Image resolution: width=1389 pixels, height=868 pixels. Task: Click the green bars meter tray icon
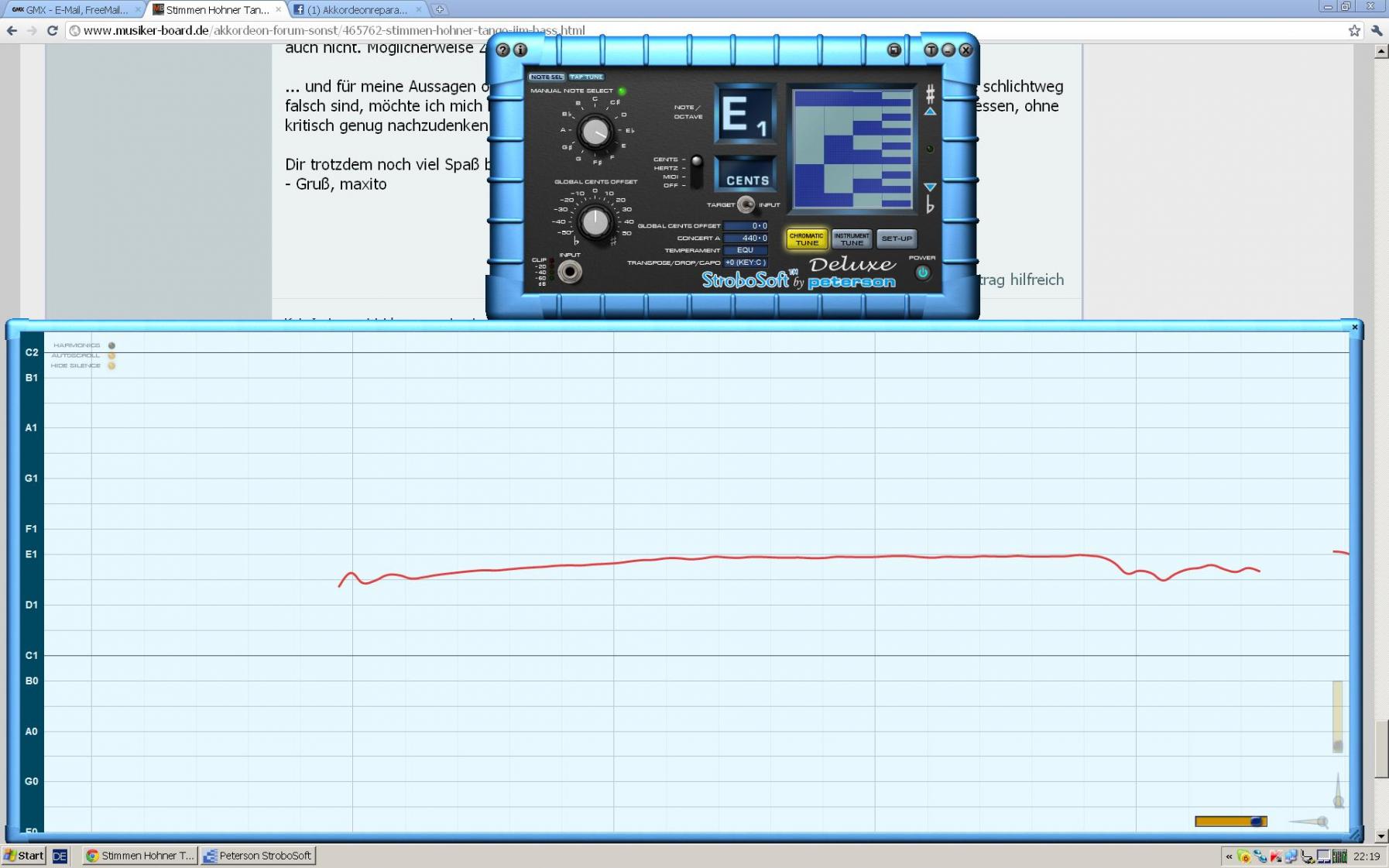[x=1339, y=856]
